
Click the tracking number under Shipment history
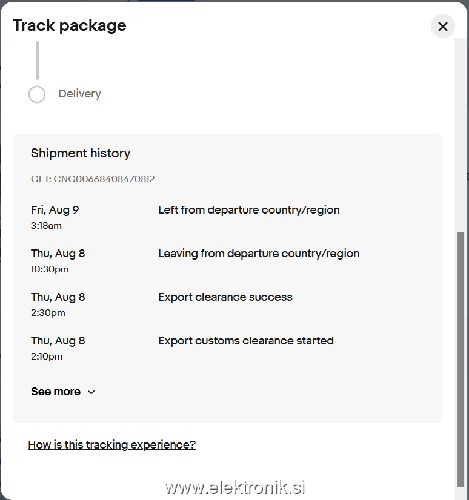[93, 179]
